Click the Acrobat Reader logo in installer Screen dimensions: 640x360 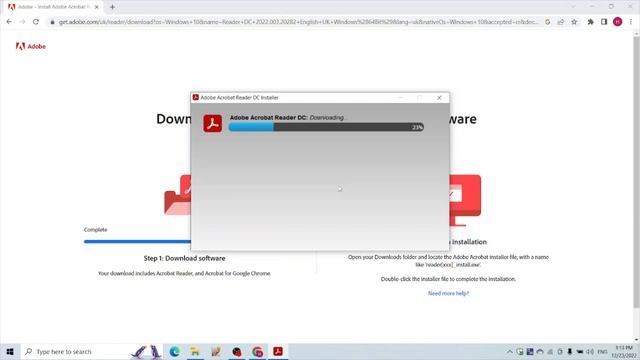pyautogui.click(x=213, y=123)
